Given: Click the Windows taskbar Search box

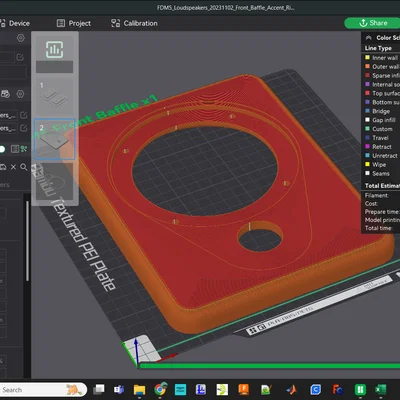Looking at the screenshot, I should [43, 390].
